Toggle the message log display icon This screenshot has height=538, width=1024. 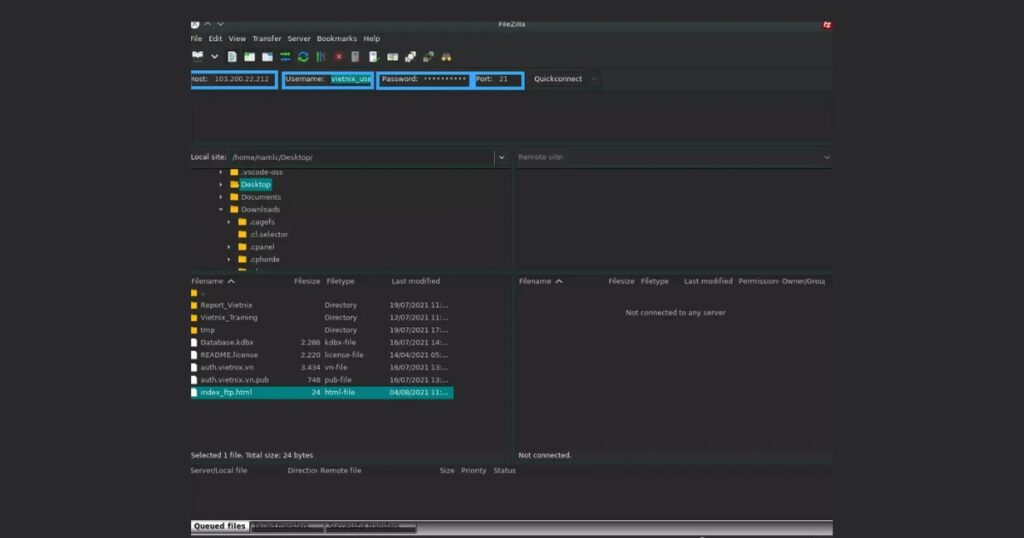coord(232,57)
